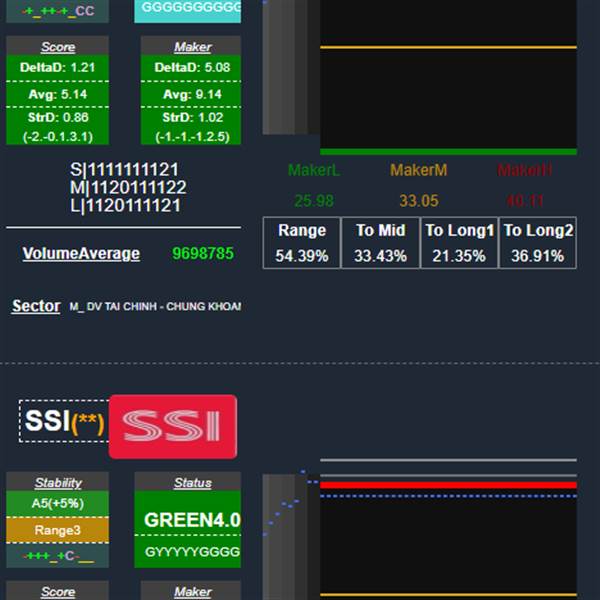The height and width of the screenshot is (600, 600).
Task: Click the Status header in SSI card
Action: coord(192,483)
